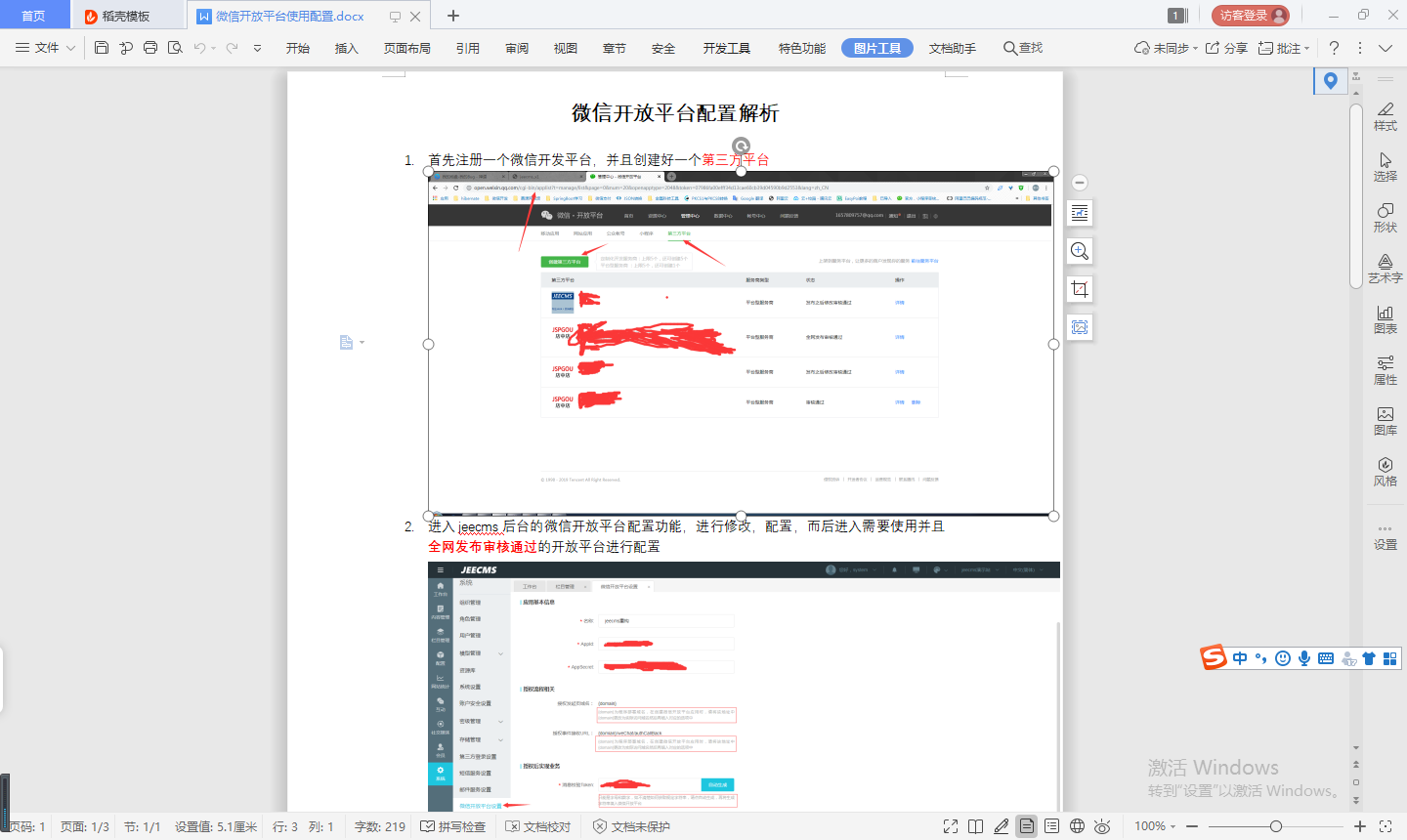Open the 风格 style themes panel
The width and height of the screenshot is (1407, 840).
1386,472
